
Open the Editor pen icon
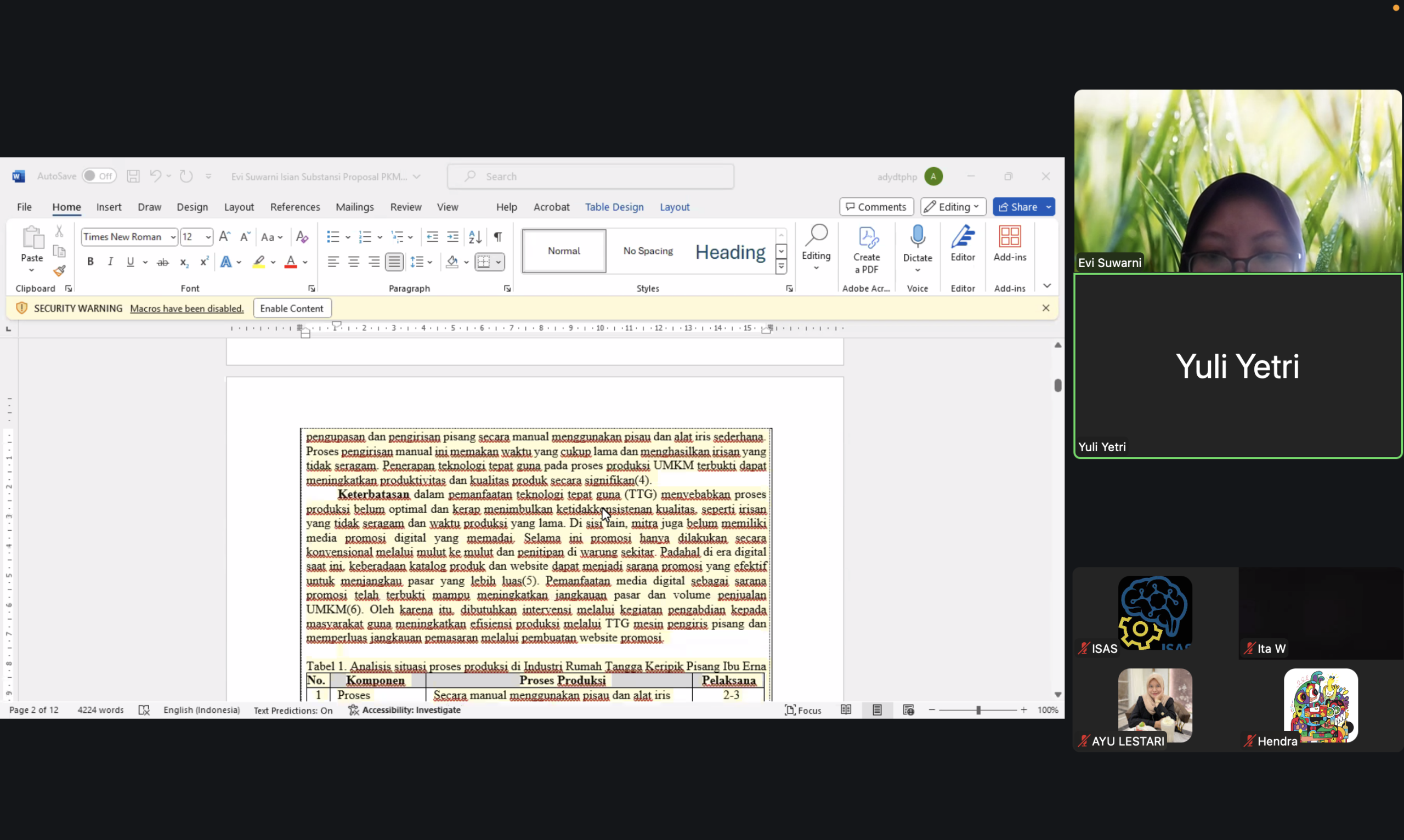(x=963, y=237)
